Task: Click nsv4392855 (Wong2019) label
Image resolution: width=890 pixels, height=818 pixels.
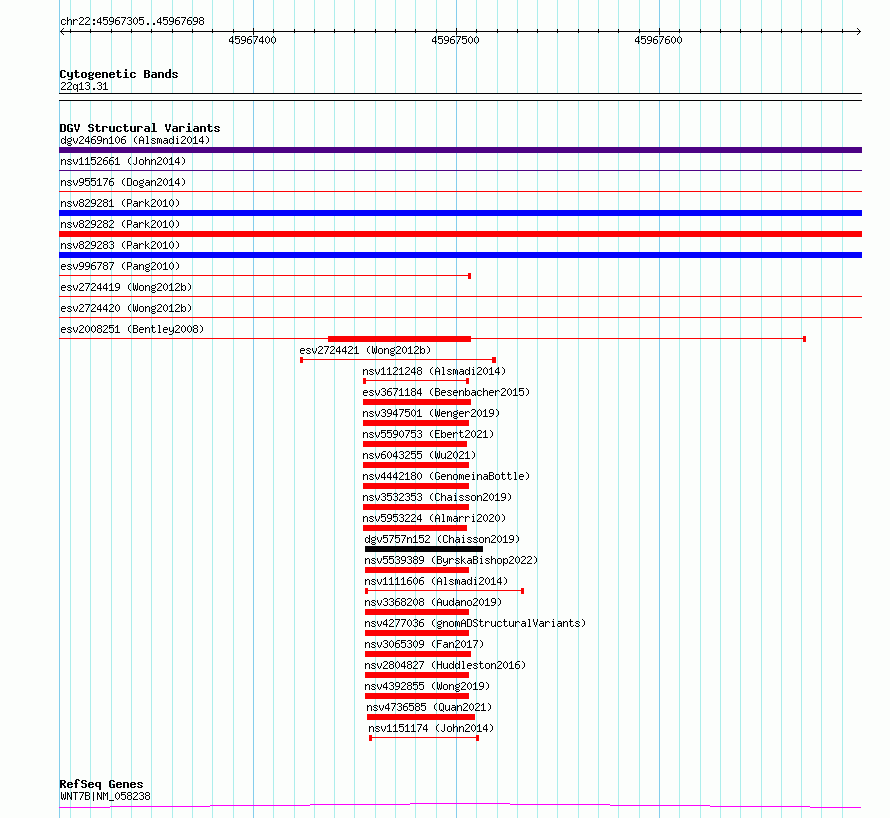Action: tap(427, 686)
